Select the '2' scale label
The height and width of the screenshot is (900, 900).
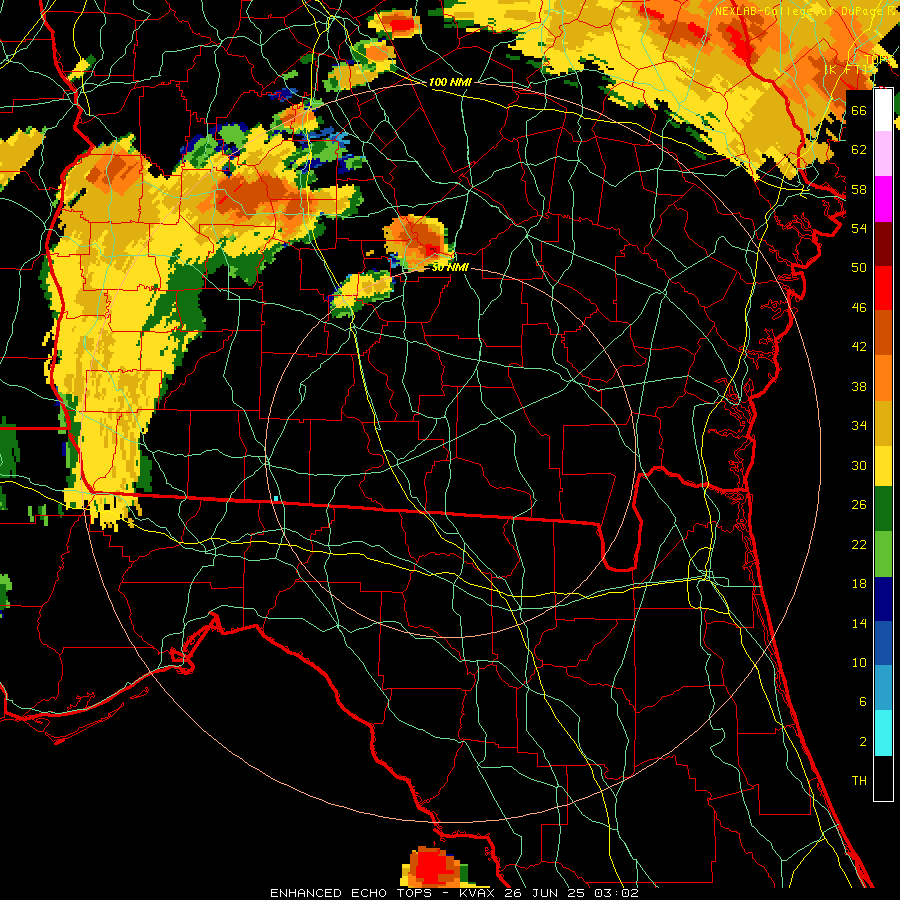pyautogui.click(x=862, y=742)
